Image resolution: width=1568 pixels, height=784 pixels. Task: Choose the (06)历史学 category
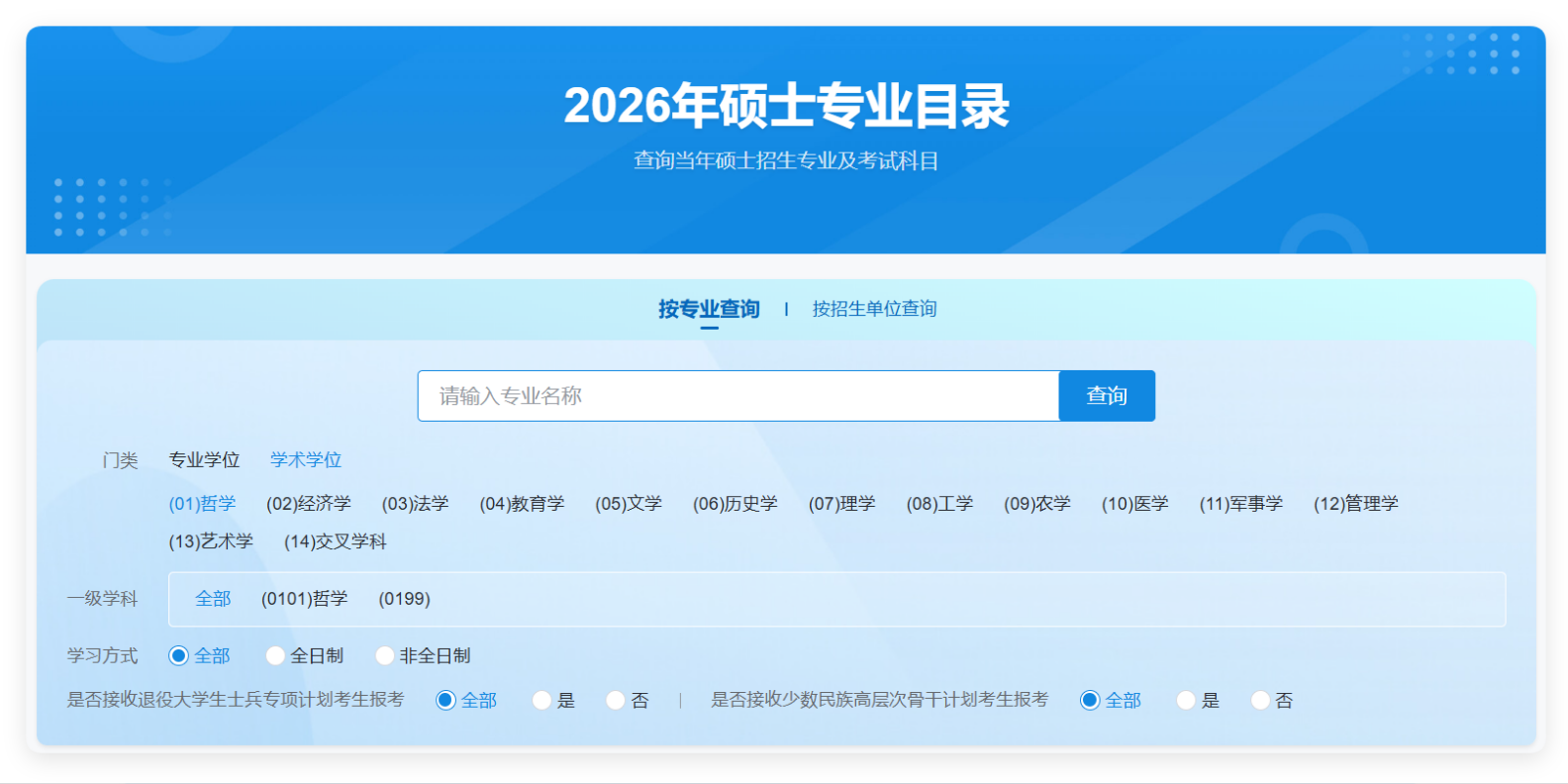coord(735,504)
